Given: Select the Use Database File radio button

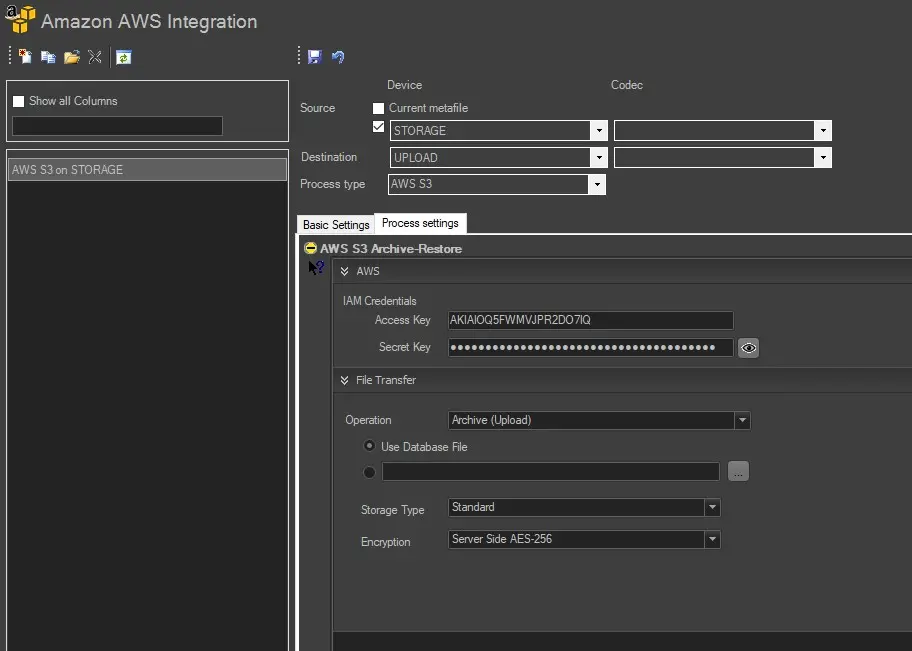Looking at the screenshot, I should click(x=370, y=446).
